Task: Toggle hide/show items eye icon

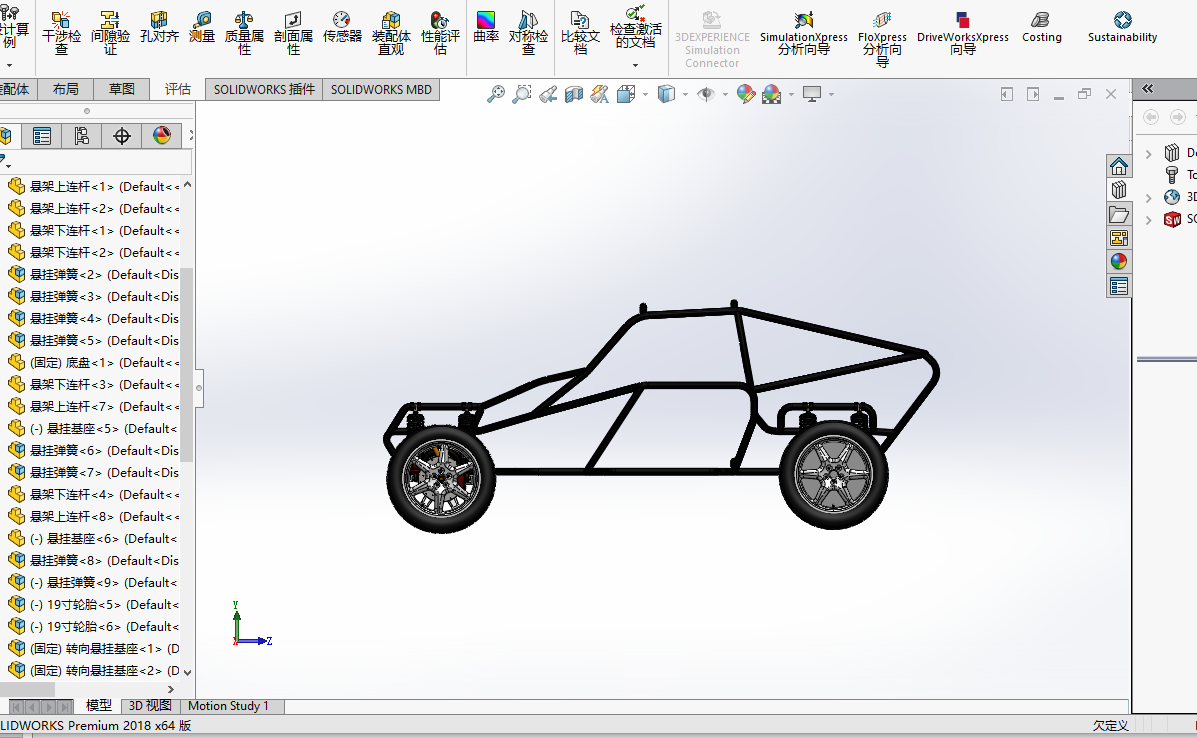Action: (x=706, y=94)
